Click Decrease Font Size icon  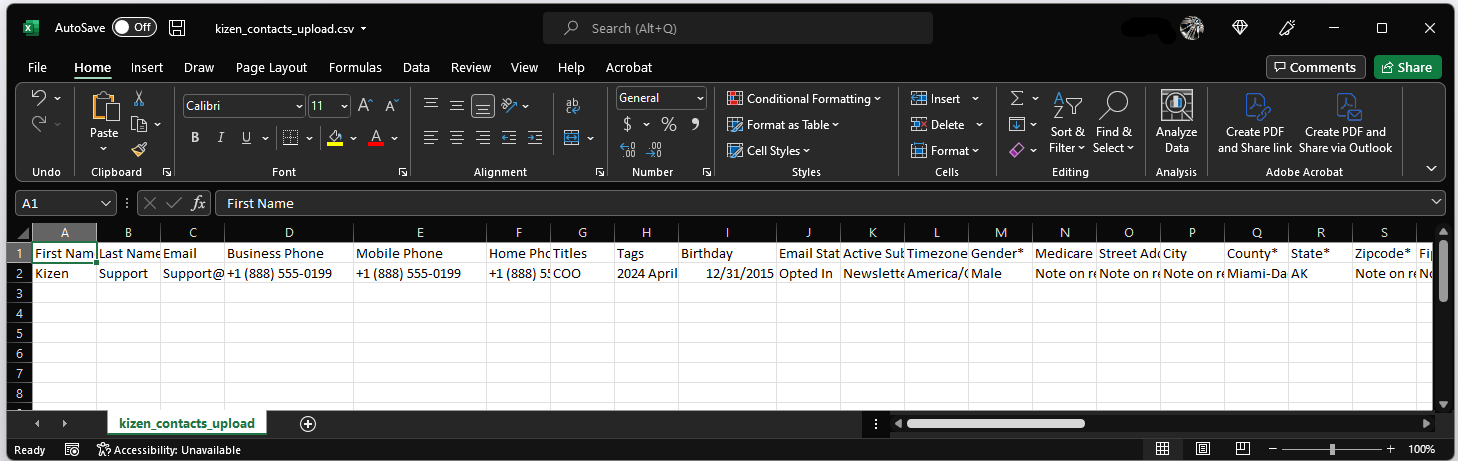391,105
